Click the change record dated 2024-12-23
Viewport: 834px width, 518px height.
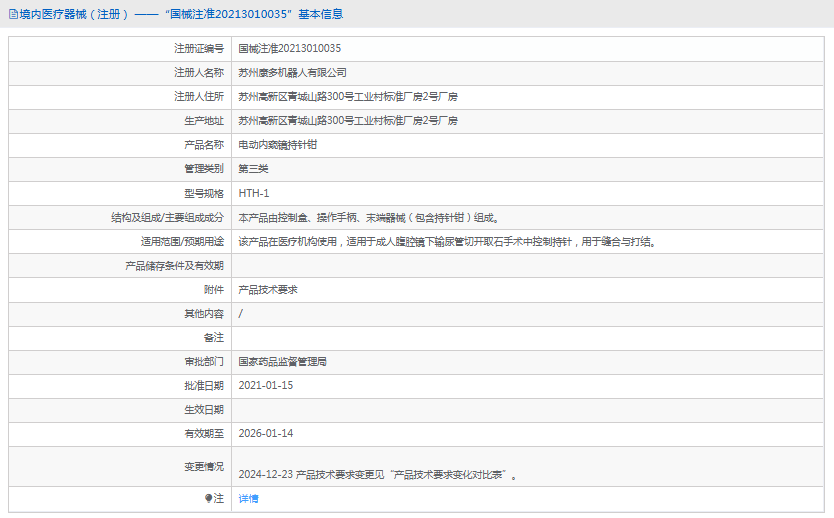click(378, 474)
